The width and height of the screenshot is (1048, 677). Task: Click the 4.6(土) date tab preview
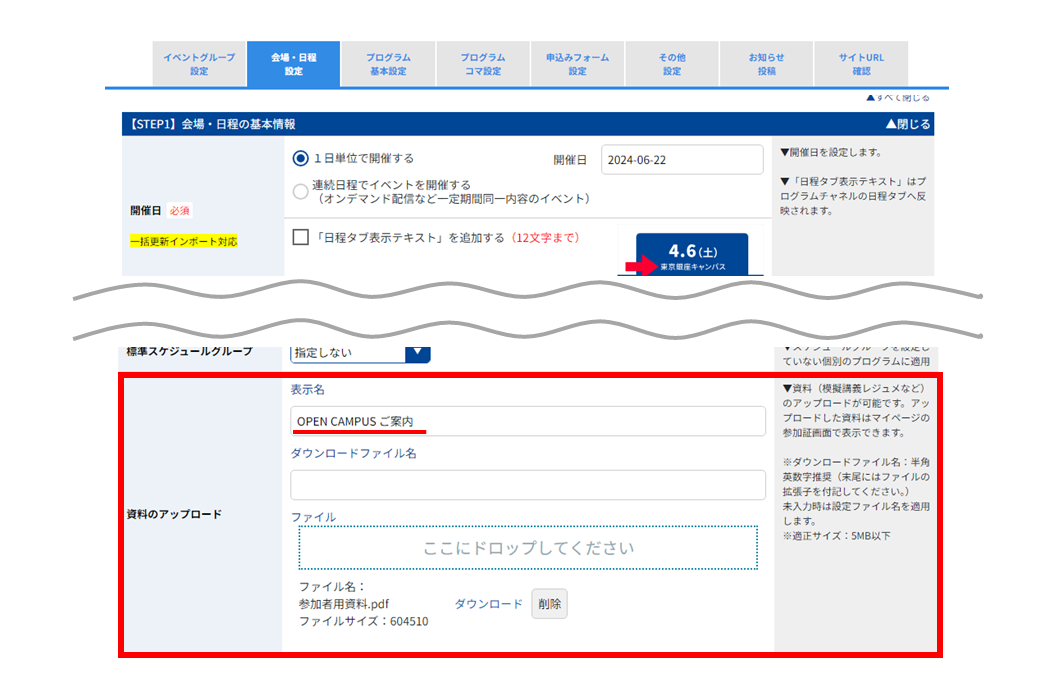coord(692,255)
